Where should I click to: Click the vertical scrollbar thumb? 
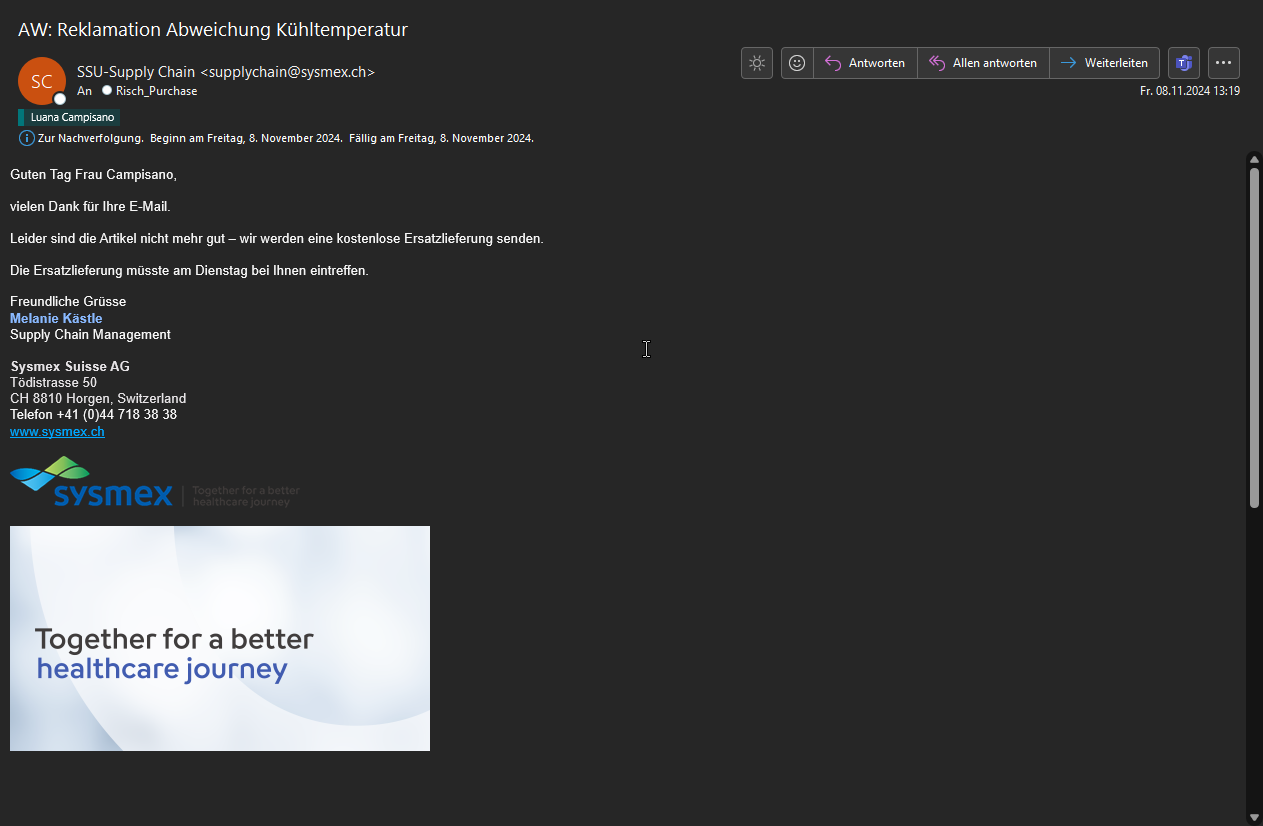(1254, 335)
